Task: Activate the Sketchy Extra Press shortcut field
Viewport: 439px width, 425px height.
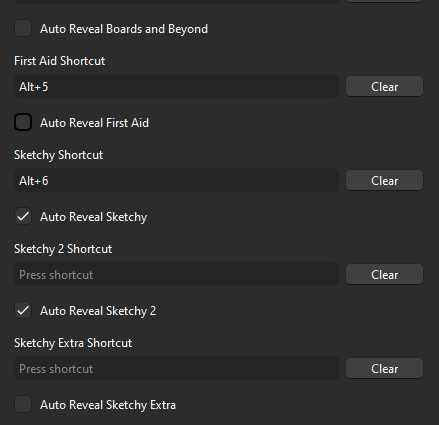Action: (x=176, y=368)
